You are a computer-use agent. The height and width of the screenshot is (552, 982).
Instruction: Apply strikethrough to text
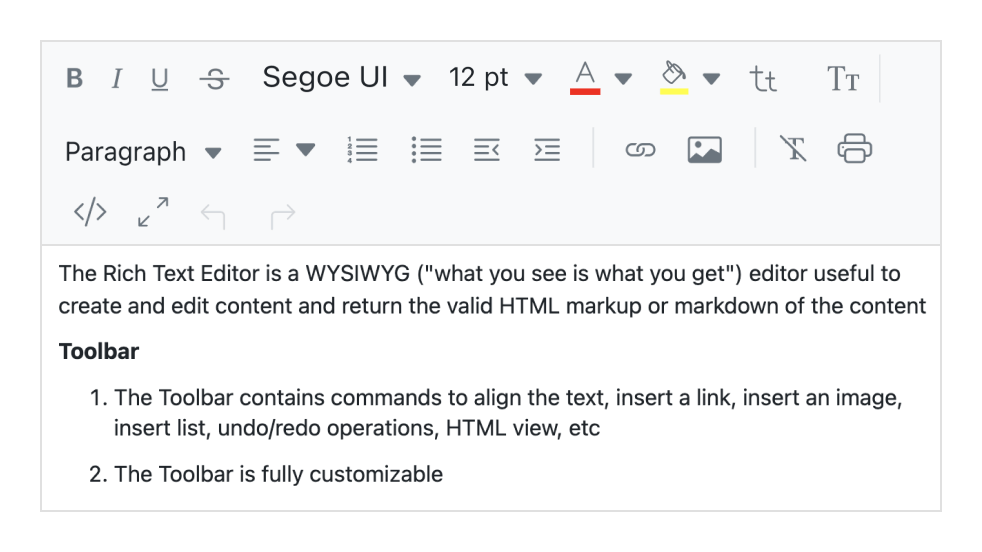coord(213,79)
